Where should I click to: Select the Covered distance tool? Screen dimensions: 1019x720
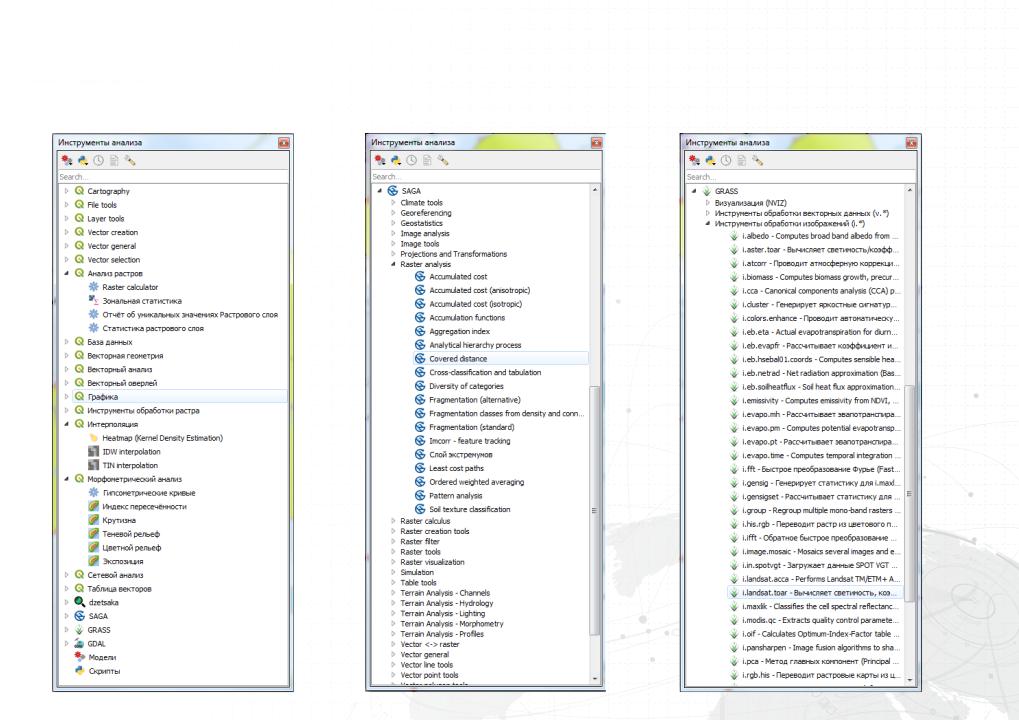500,359
